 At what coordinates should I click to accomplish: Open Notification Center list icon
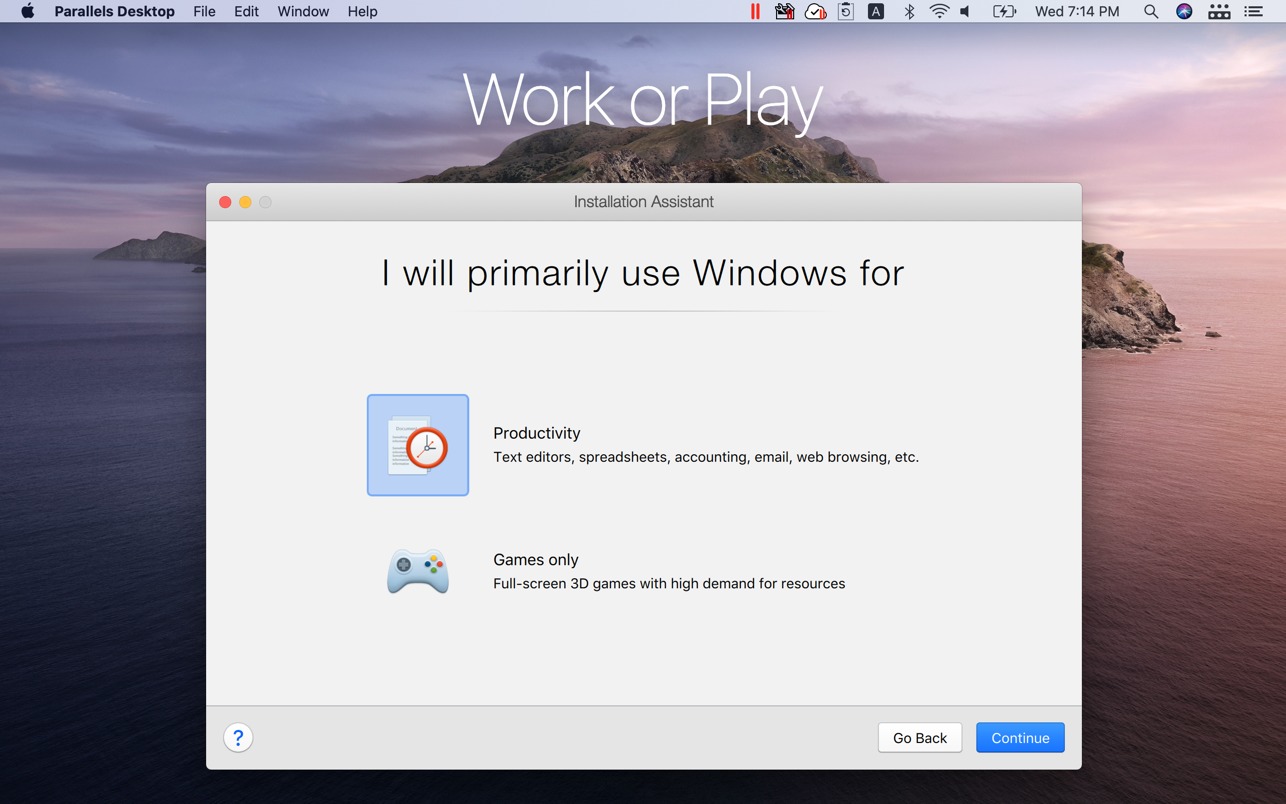[1253, 12]
